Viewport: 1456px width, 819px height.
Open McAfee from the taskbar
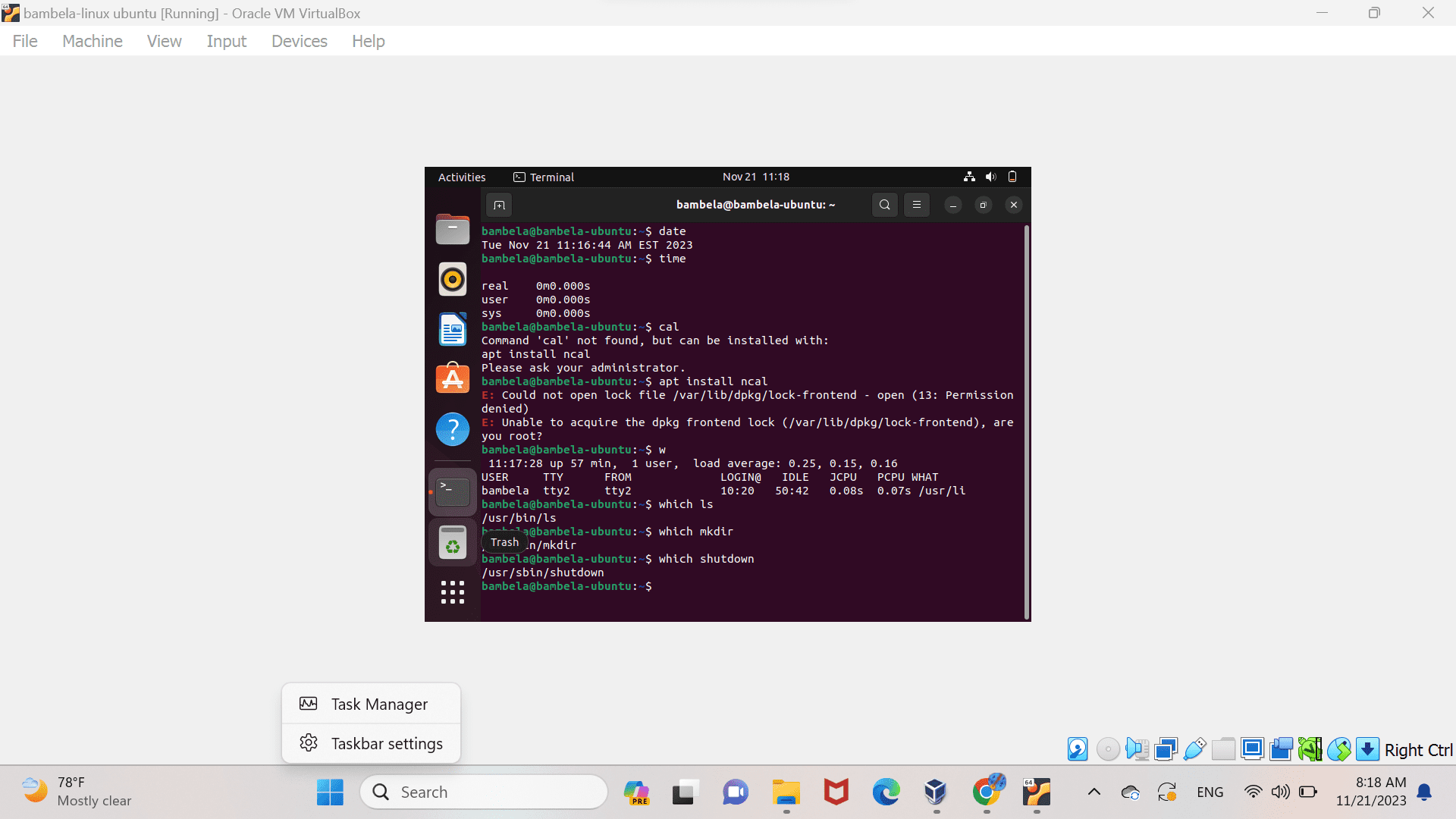point(836,792)
